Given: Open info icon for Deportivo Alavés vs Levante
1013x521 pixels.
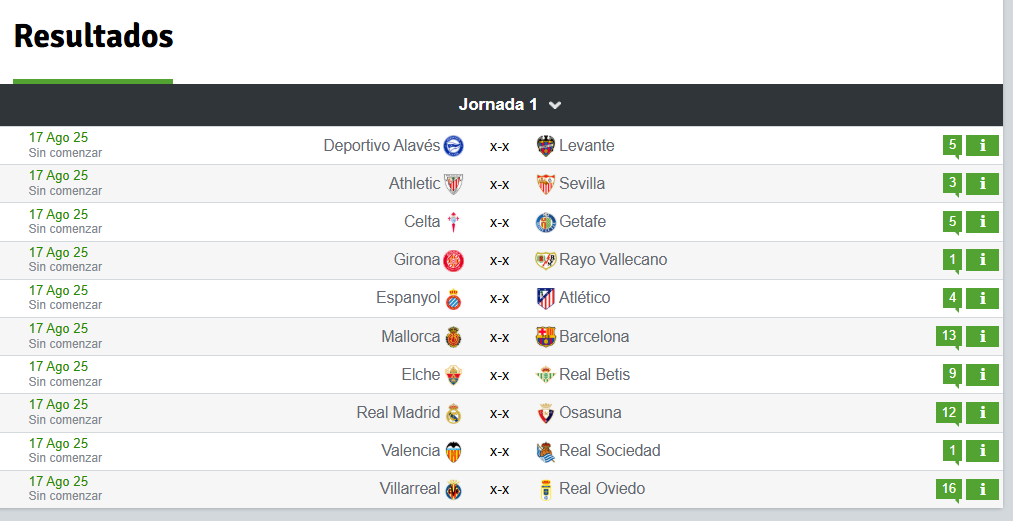Looking at the screenshot, I should click(x=982, y=145).
